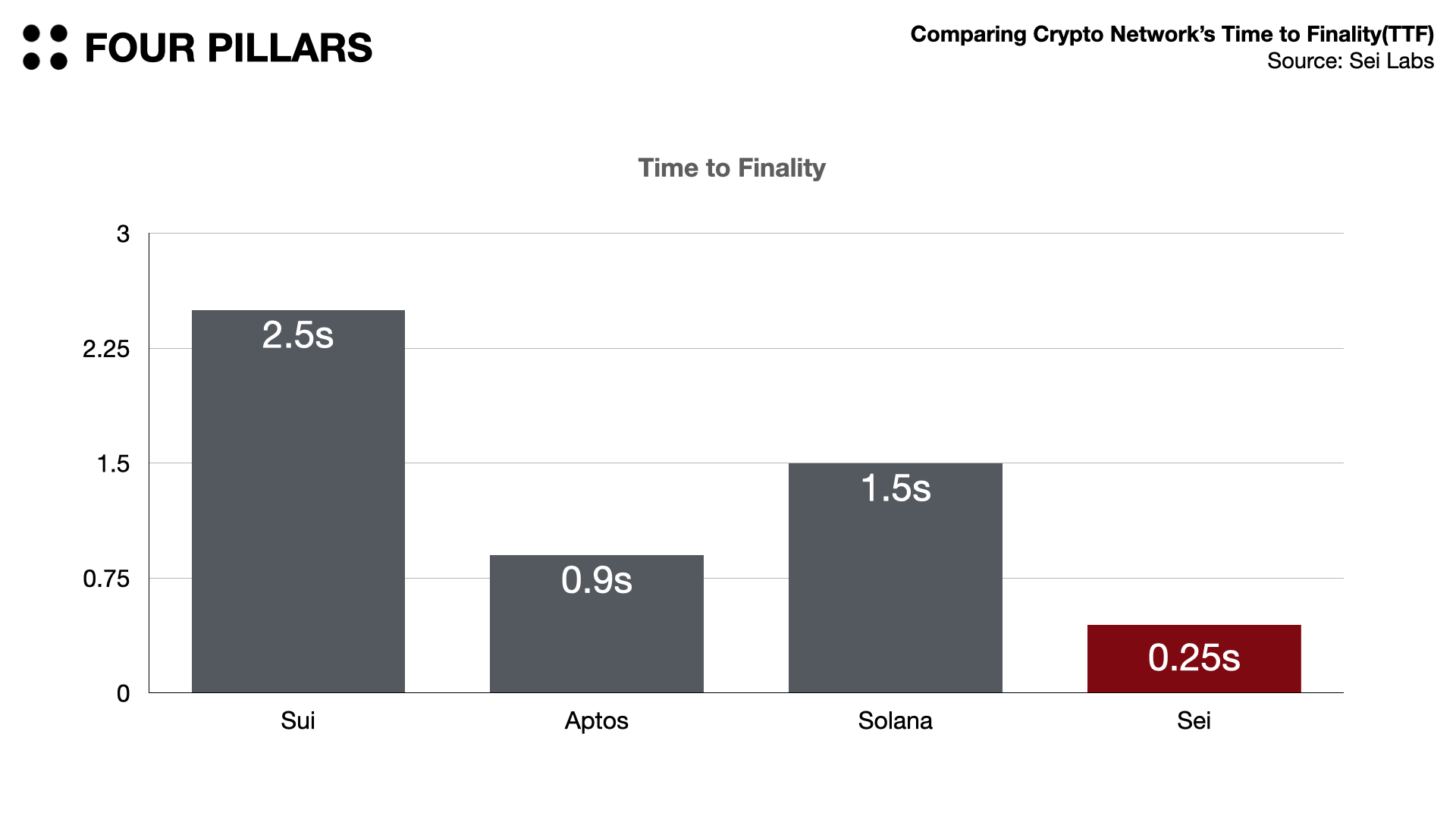1456x819 pixels.
Task: Click the 1.5s value label
Action: pyautogui.click(x=895, y=488)
